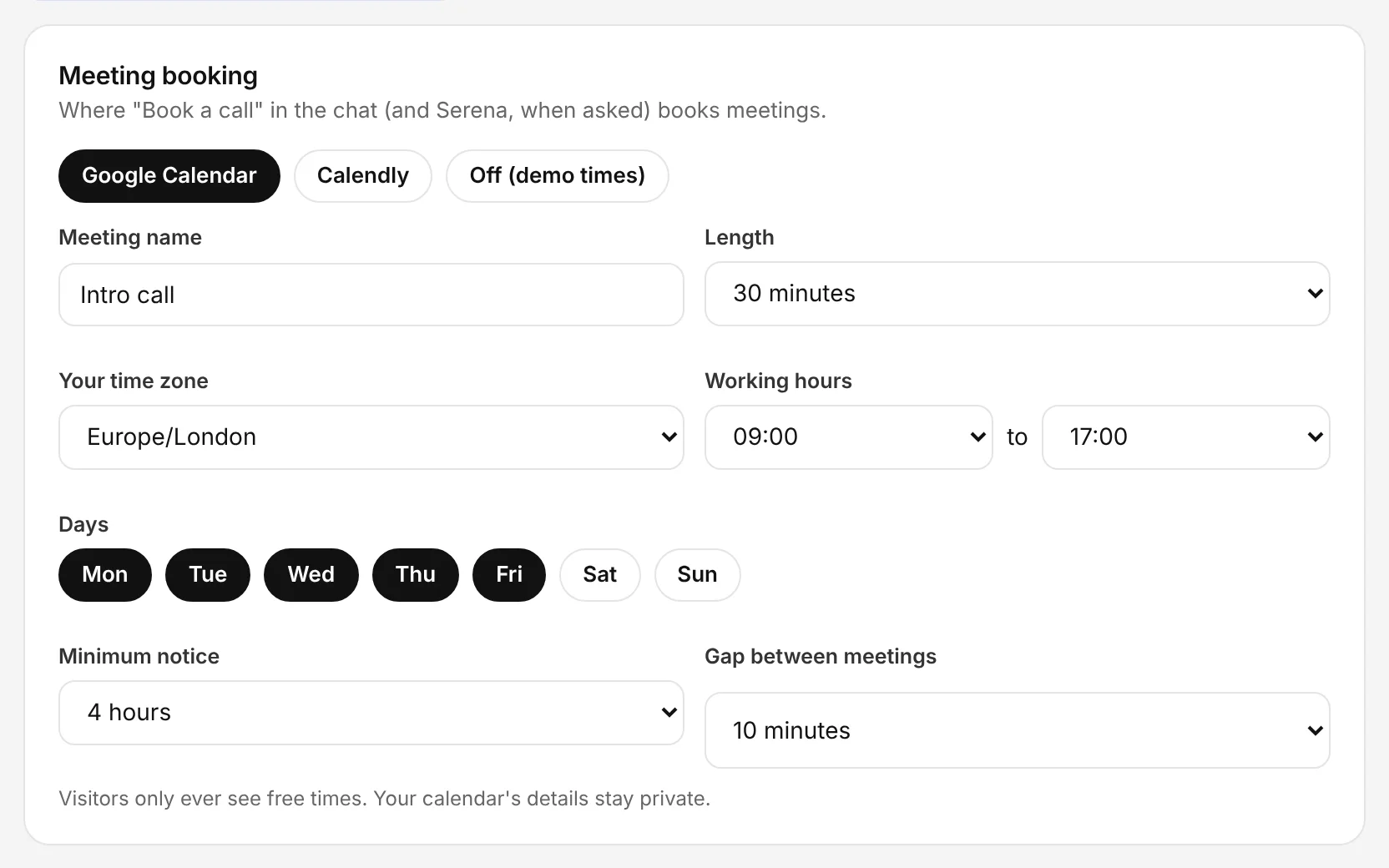Switch booking to Calendly
This screenshot has height=868, width=1389.
point(363,176)
